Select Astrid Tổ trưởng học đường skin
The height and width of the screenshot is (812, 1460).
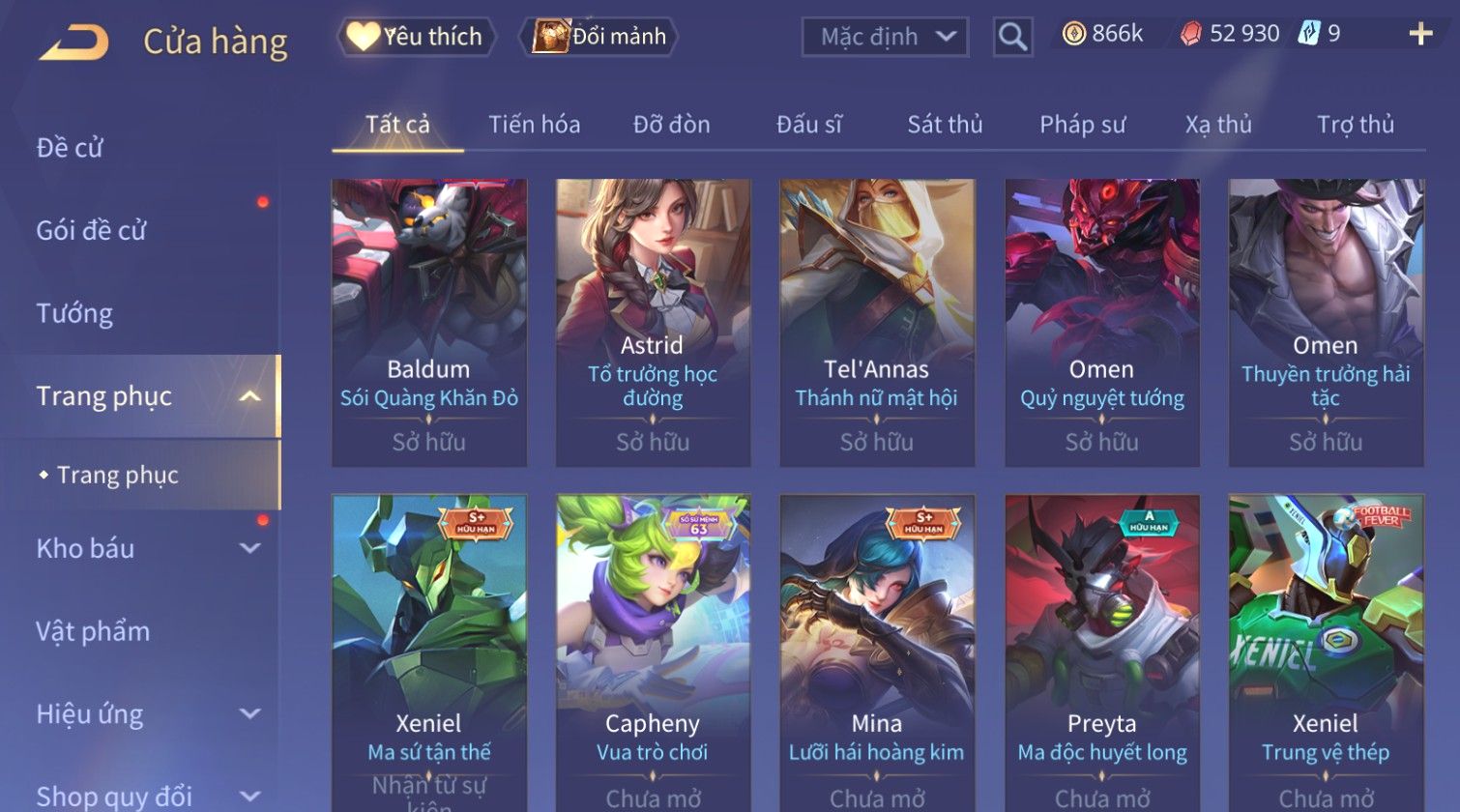(x=653, y=322)
